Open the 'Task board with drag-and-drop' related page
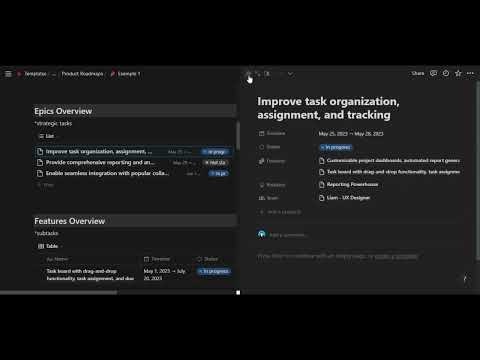This screenshot has width=480, height=360. point(389,172)
